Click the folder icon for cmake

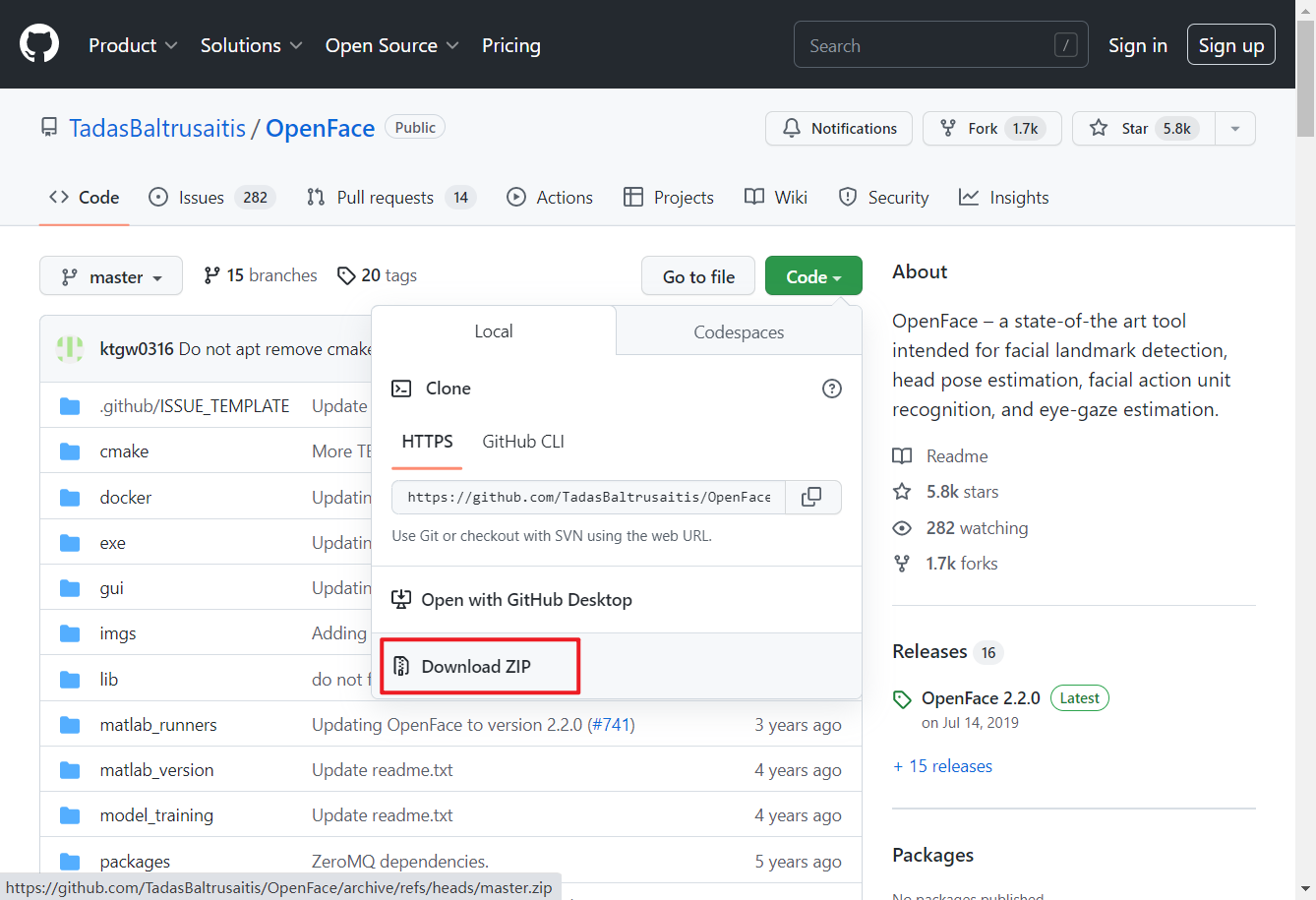(70, 451)
